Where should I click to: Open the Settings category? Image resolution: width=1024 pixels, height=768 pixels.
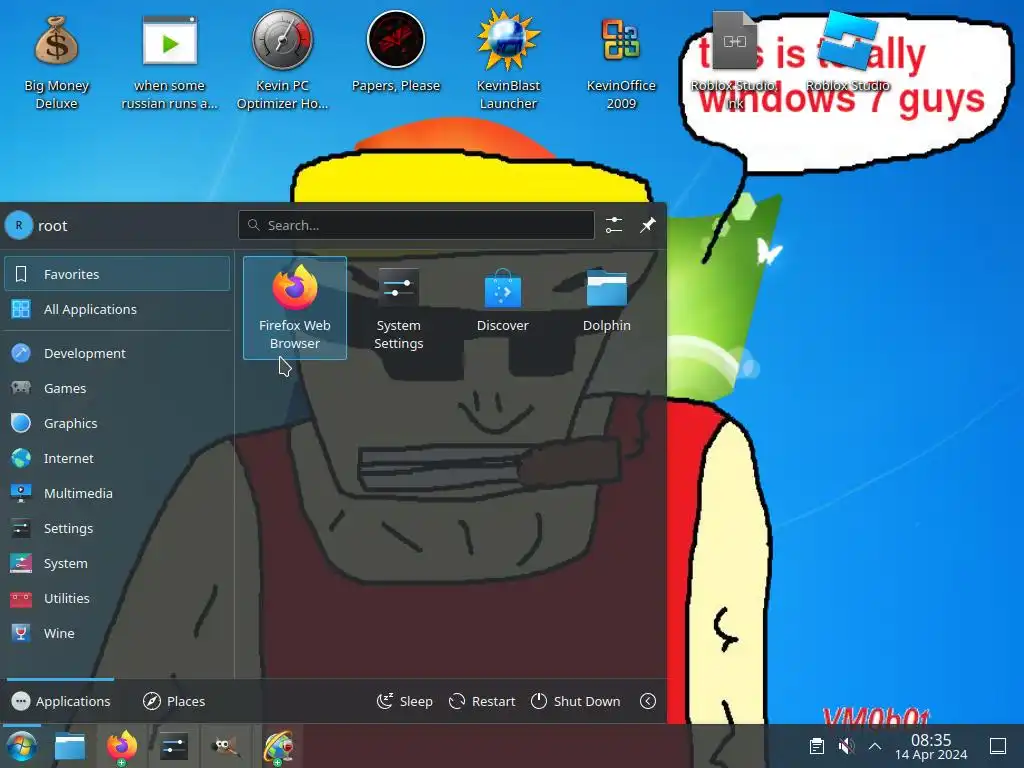[117, 528]
